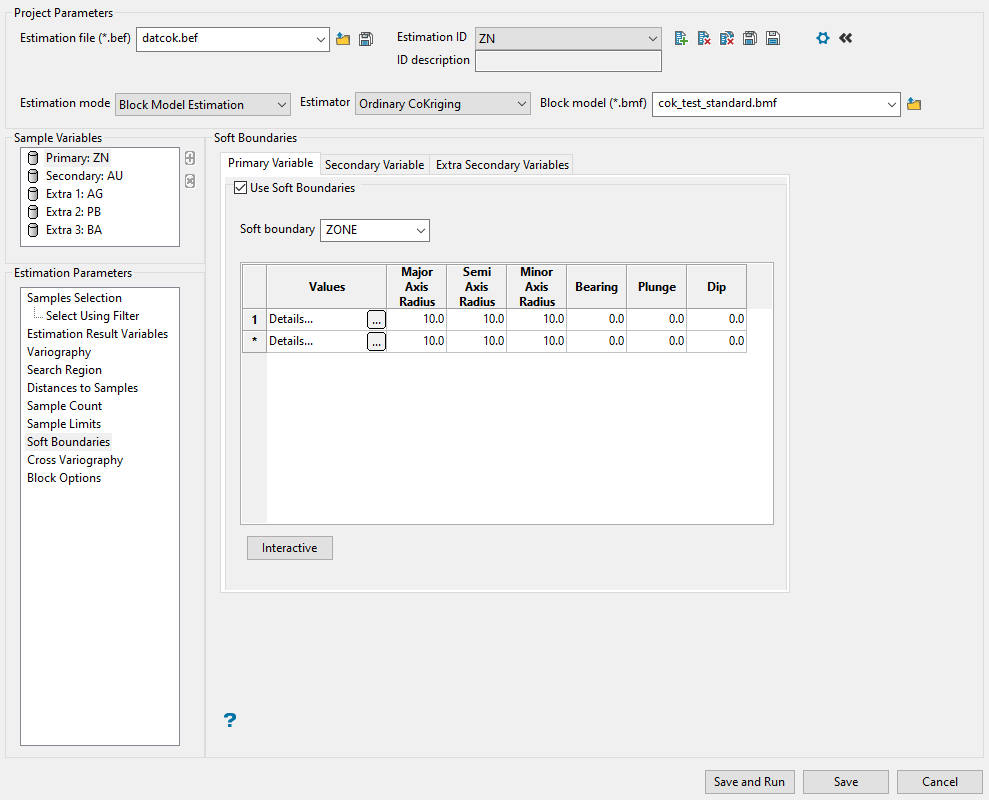Select Cross Variography in Estimation Parameters

75,460
